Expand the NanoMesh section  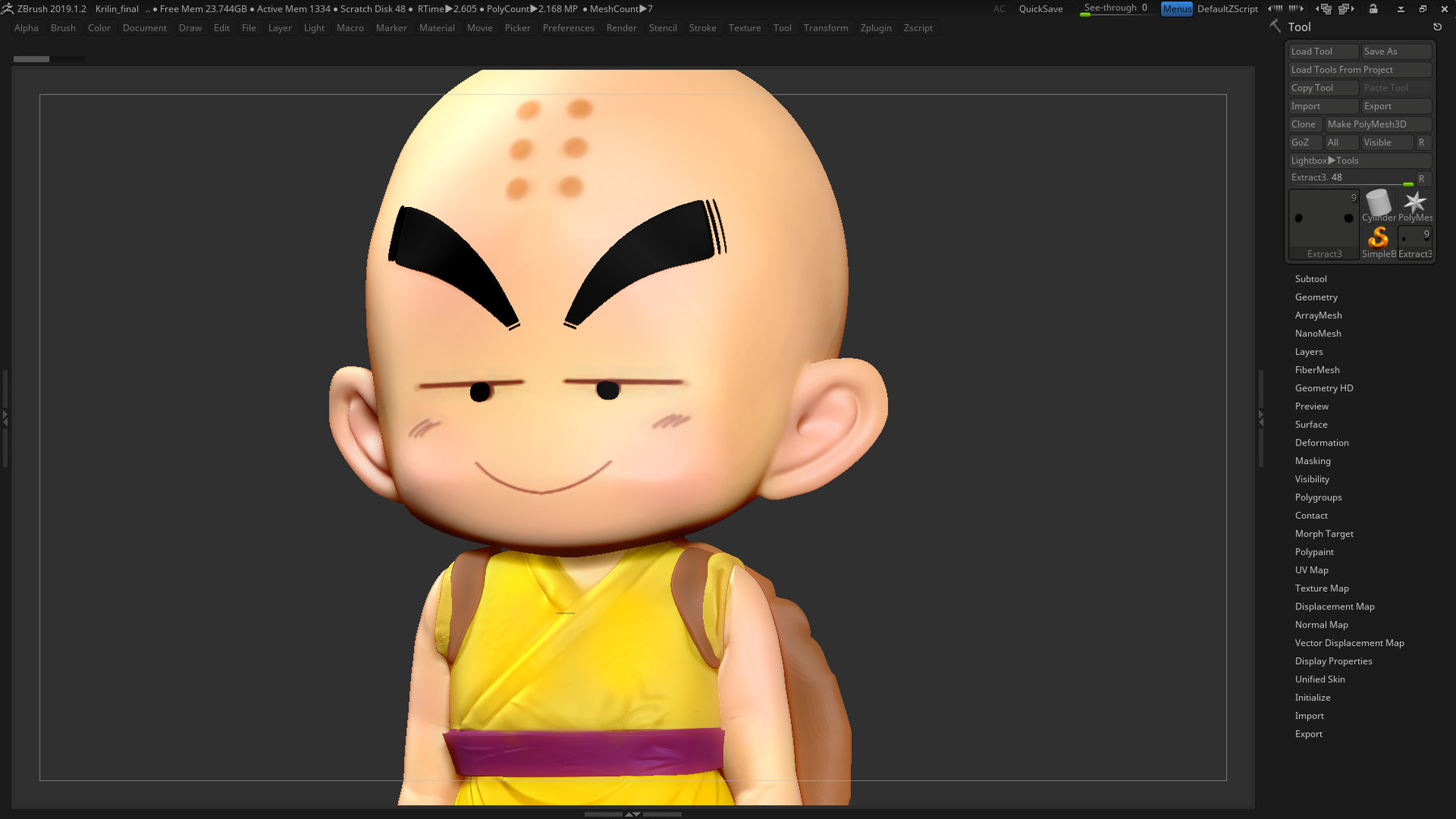(x=1318, y=334)
